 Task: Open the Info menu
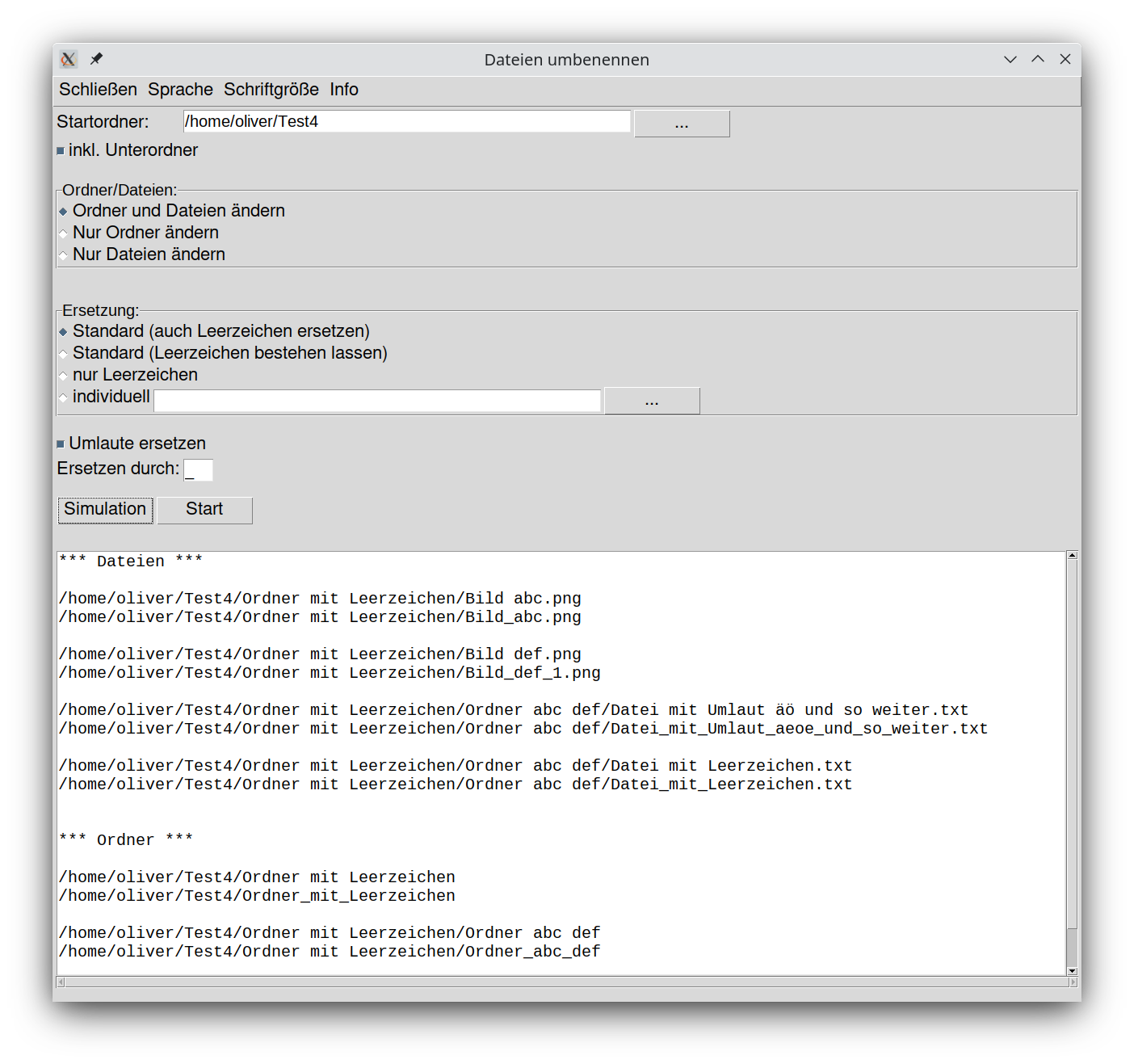343,90
